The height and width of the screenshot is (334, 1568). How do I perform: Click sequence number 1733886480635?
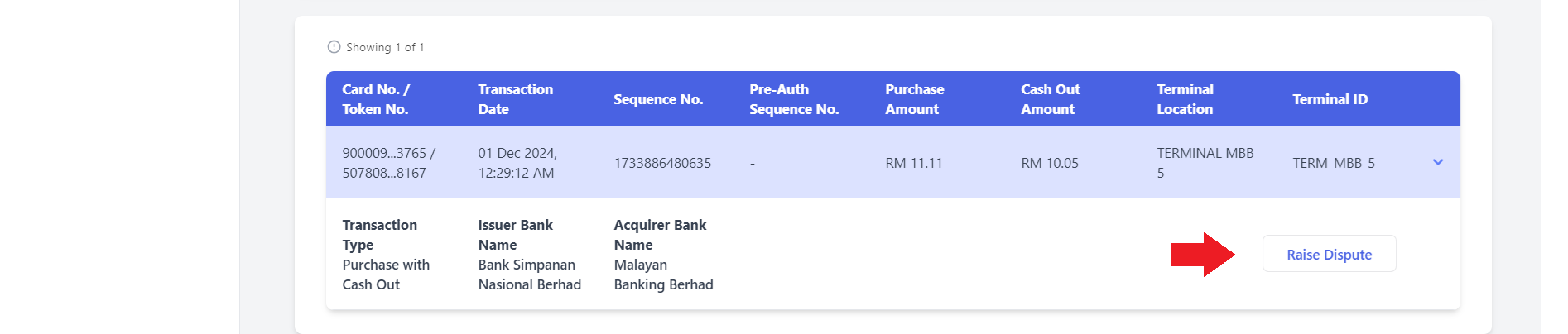(x=662, y=163)
